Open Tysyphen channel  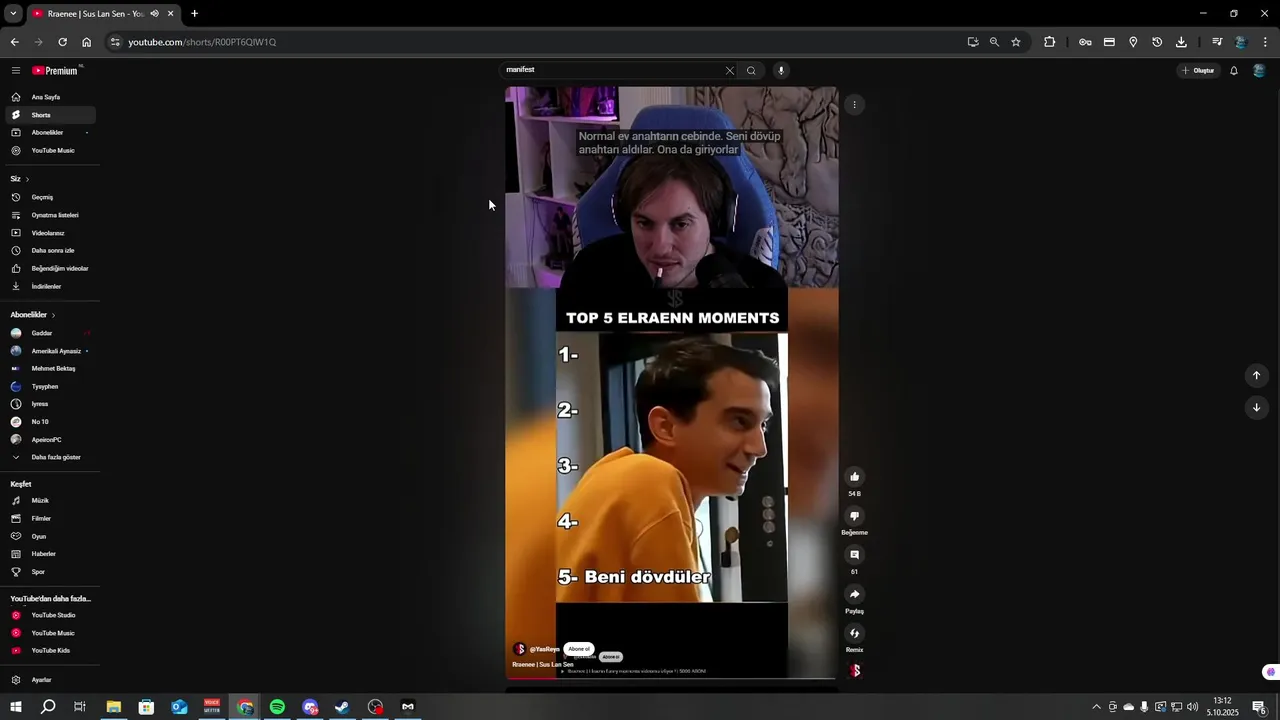point(48,387)
